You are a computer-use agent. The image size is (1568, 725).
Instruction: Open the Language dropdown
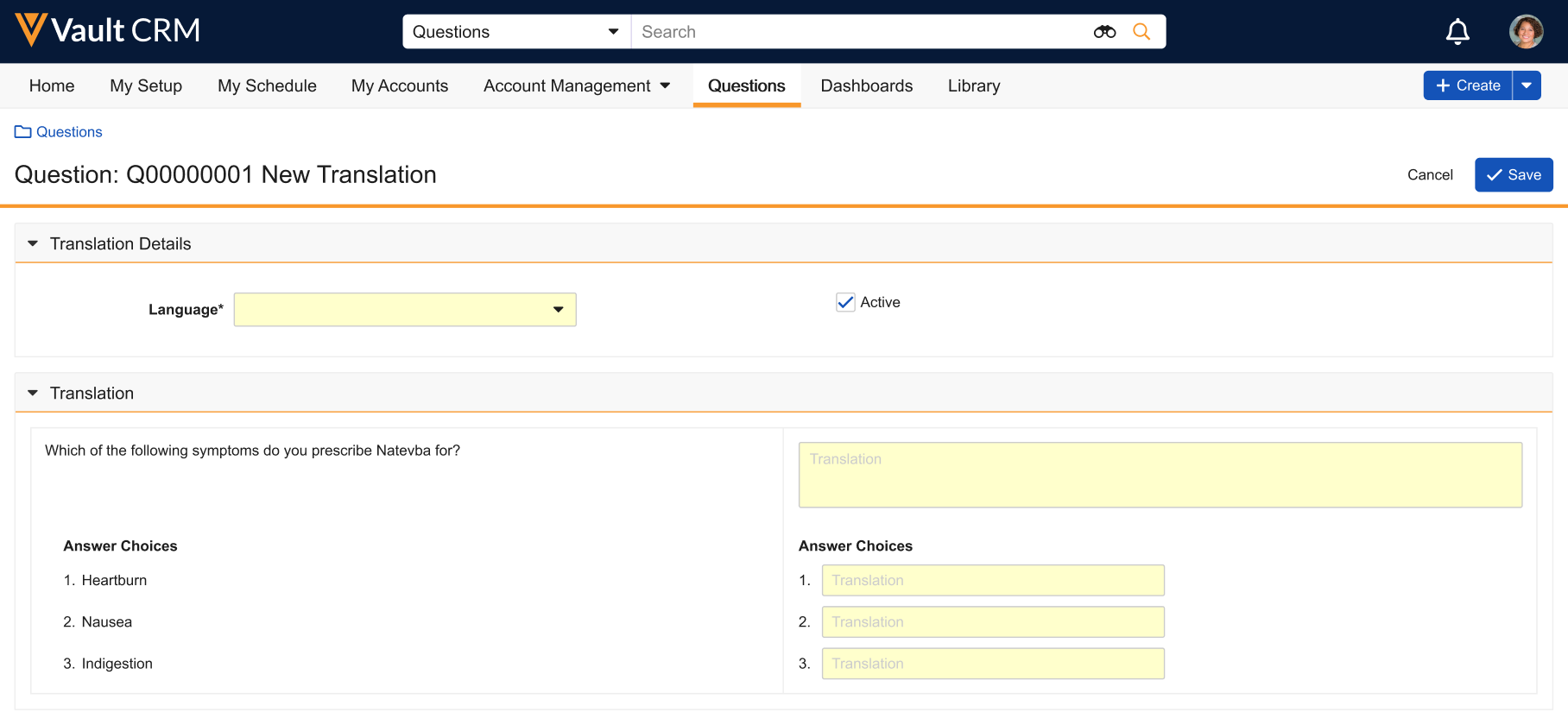[404, 310]
